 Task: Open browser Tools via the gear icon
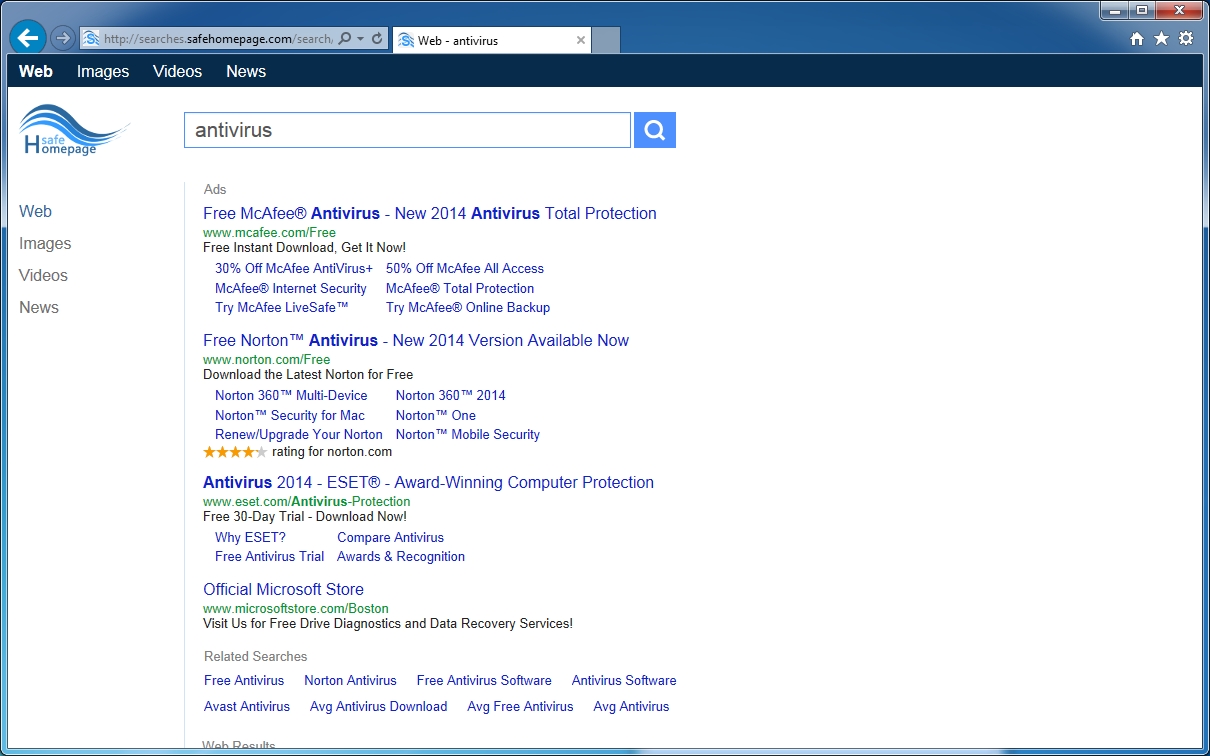click(x=1184, y=37)
